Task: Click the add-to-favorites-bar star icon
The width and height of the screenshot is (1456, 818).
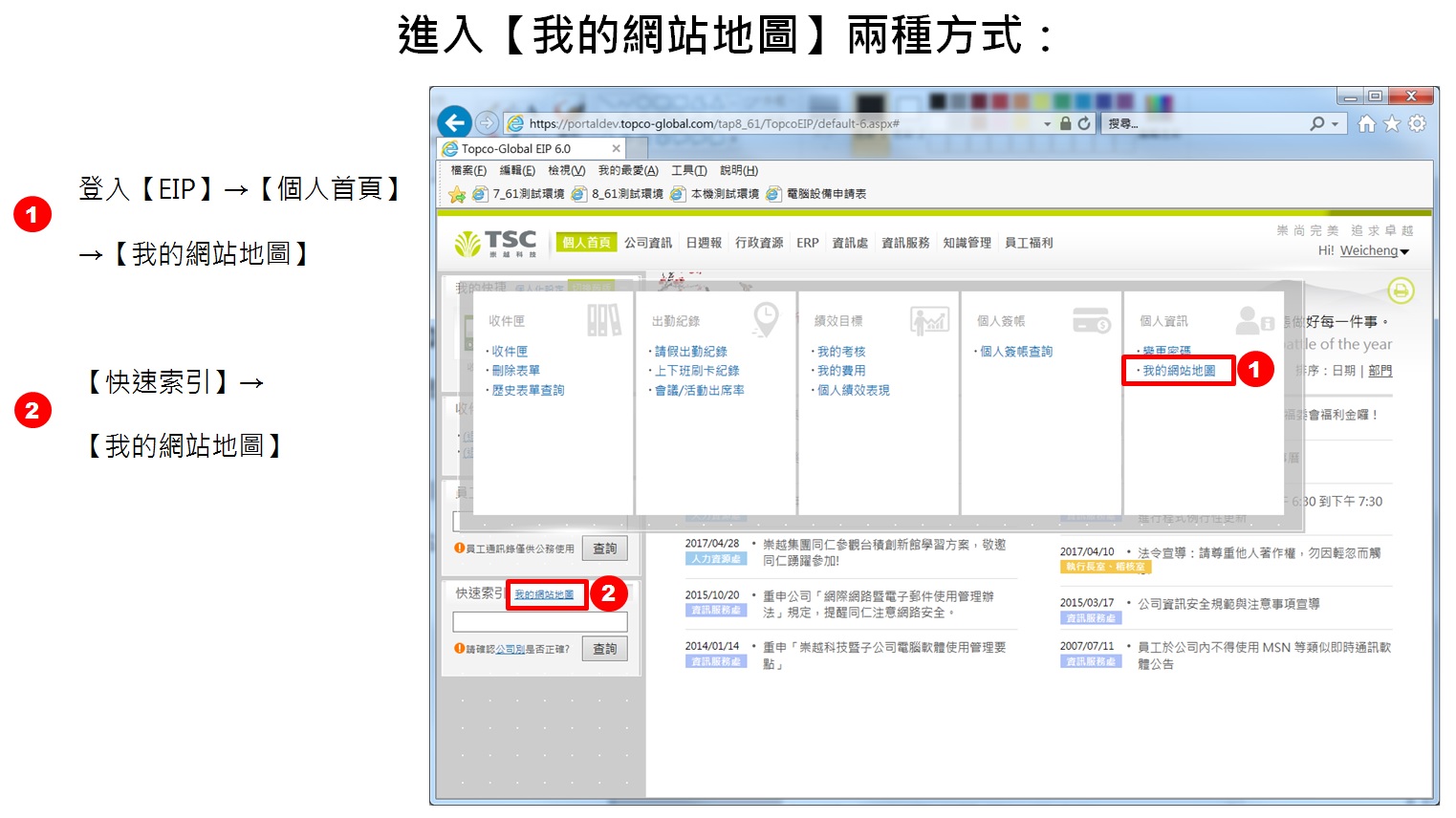Action: point(457,194)
